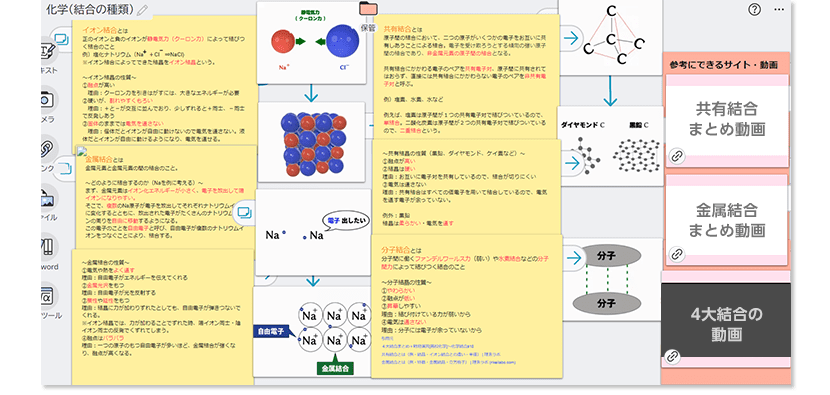Open link icon on 共有結合まとめ動画 card
Viewport: 830px width, 395px height.
675,156
